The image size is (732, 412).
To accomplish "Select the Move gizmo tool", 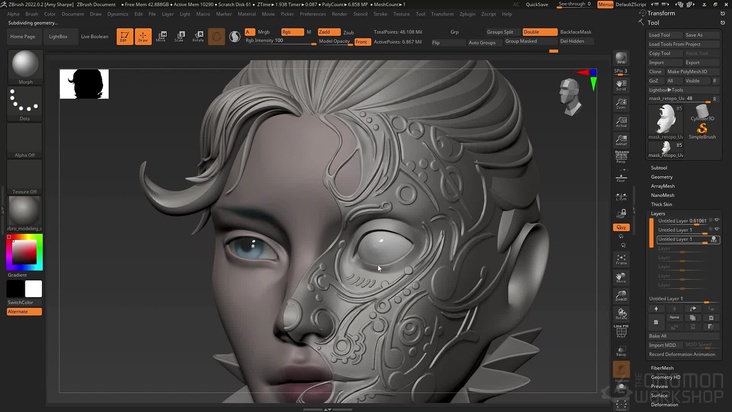I will click(x=161, y=36).
